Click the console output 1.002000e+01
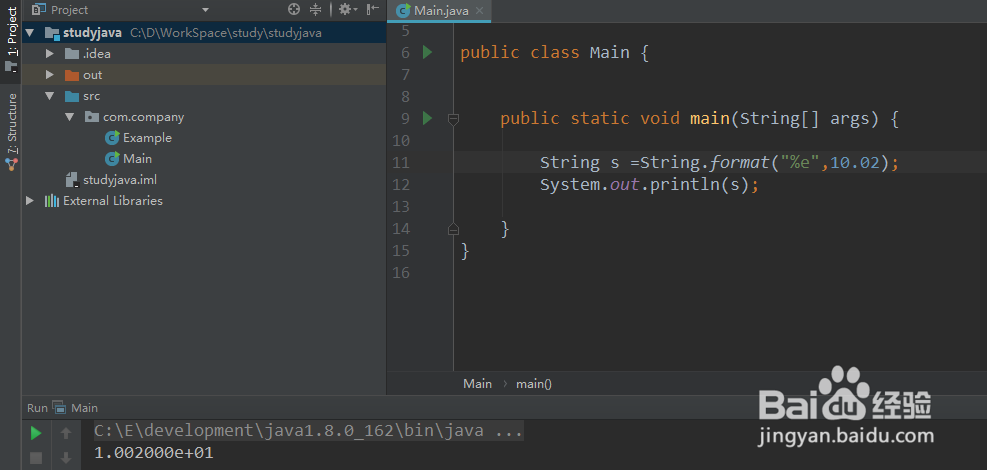The width and height of the screenshot is (987, 470). (154, 452)
